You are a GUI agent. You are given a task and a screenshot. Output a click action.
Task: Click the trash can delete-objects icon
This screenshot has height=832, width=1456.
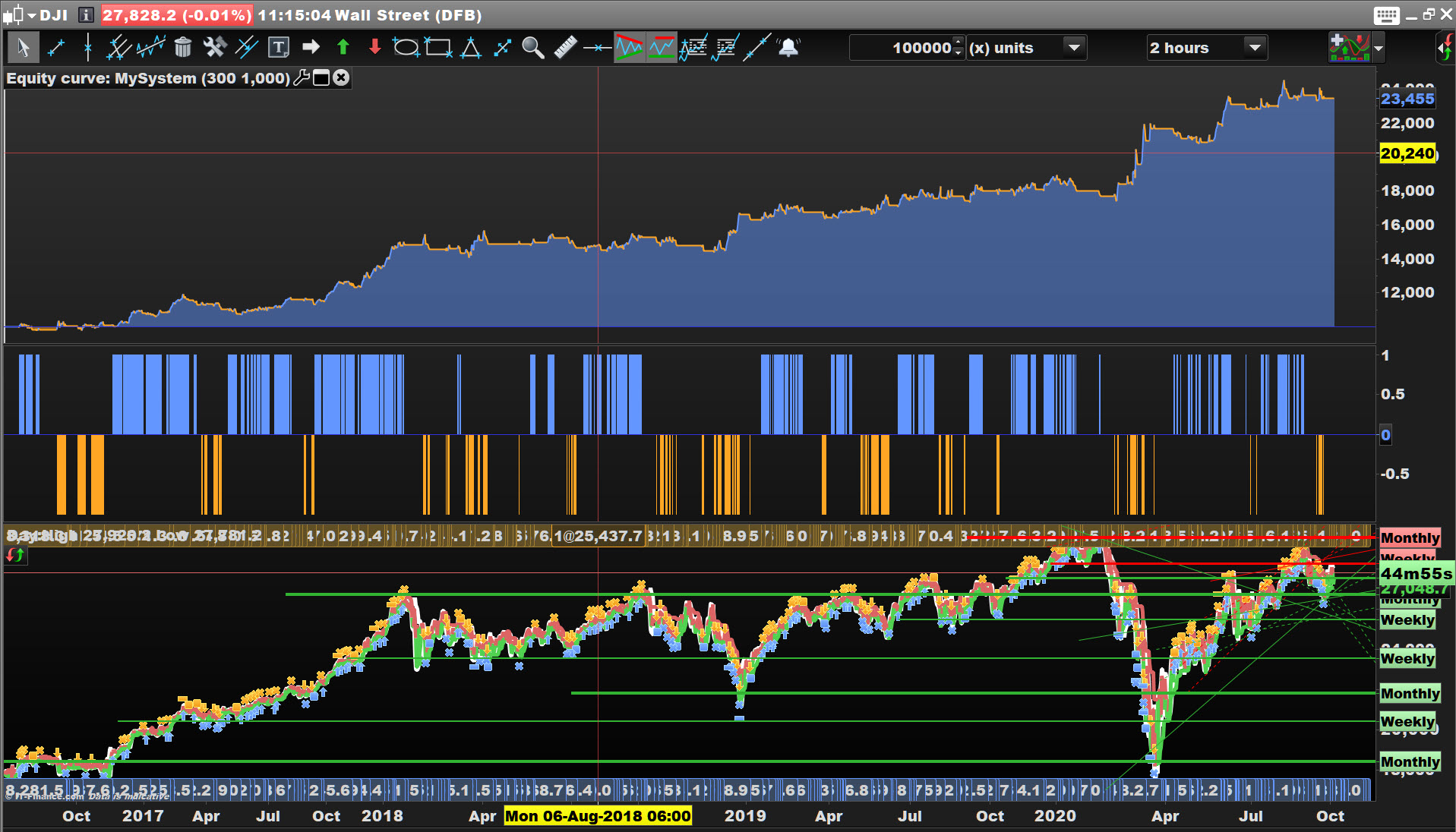point(182,48)
